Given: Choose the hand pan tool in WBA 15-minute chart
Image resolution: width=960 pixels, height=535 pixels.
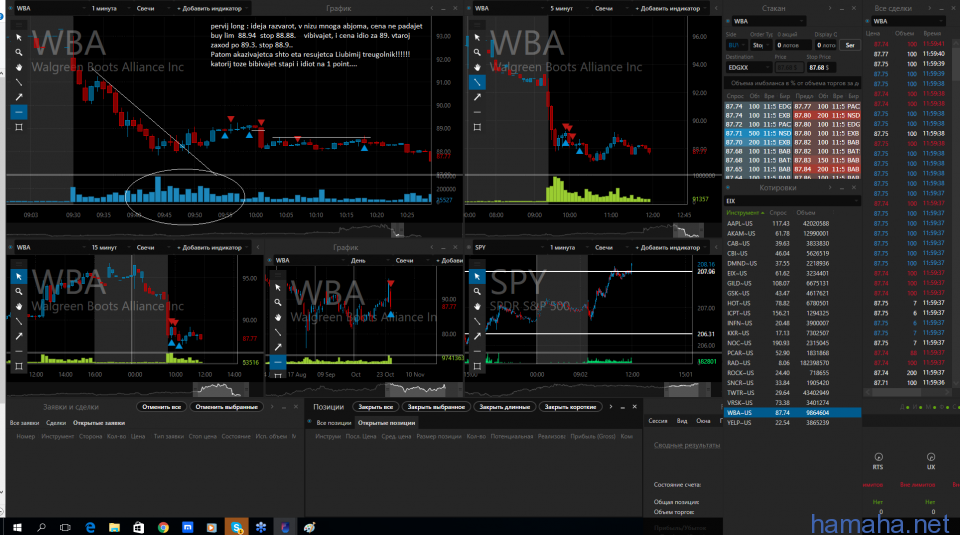Looking at the screenshot, I should (x=19, y=306).
